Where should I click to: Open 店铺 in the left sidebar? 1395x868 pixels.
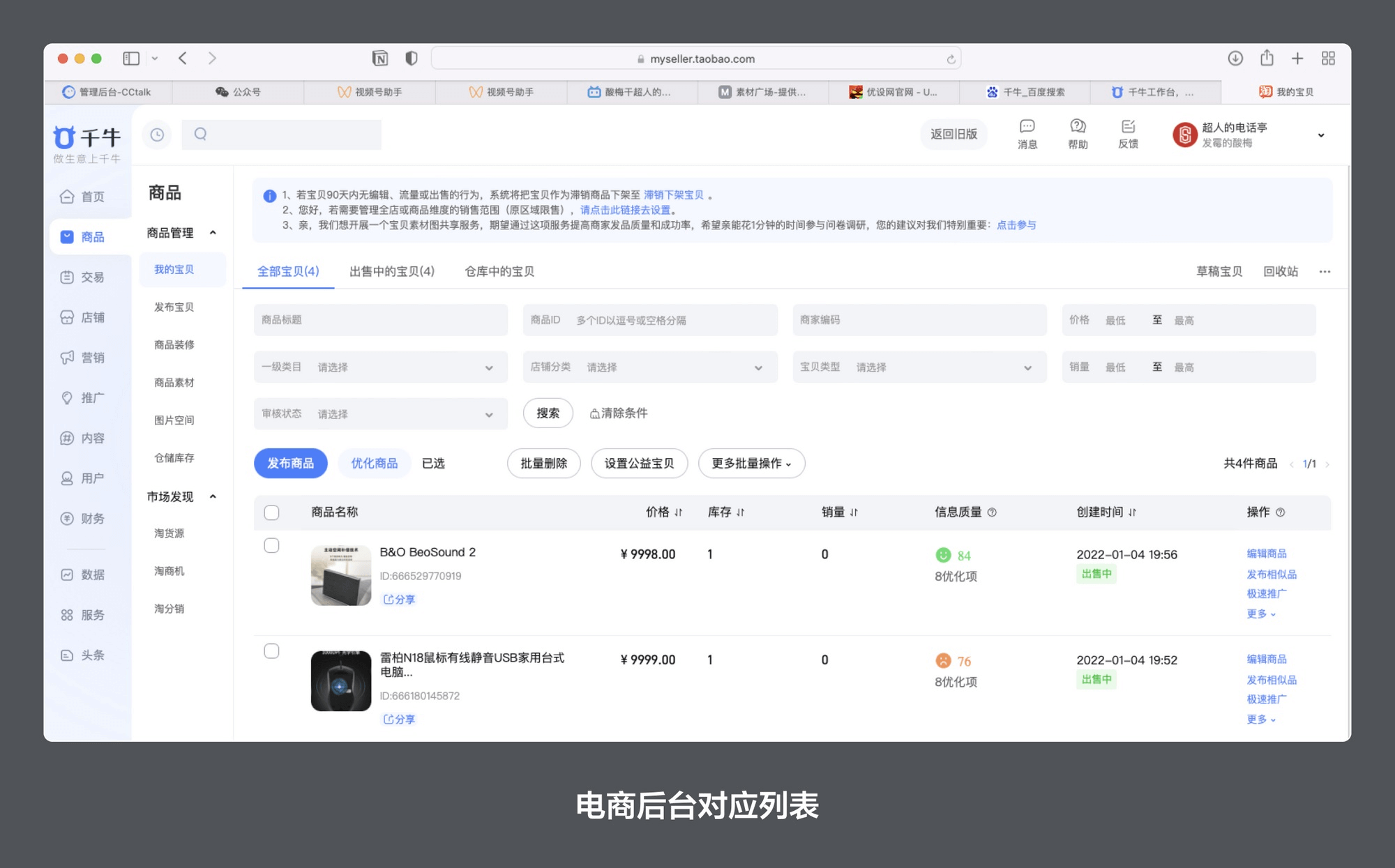point(83,317)
